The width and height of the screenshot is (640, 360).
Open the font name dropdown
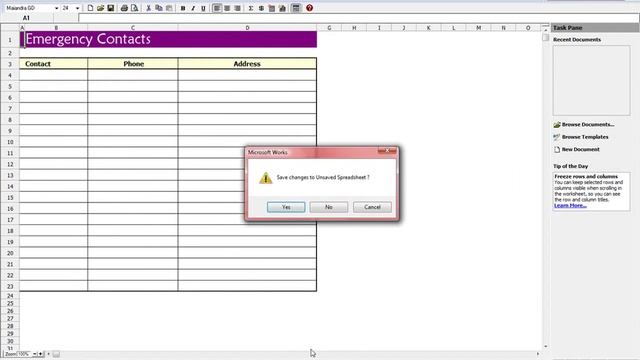pos(56,8)
